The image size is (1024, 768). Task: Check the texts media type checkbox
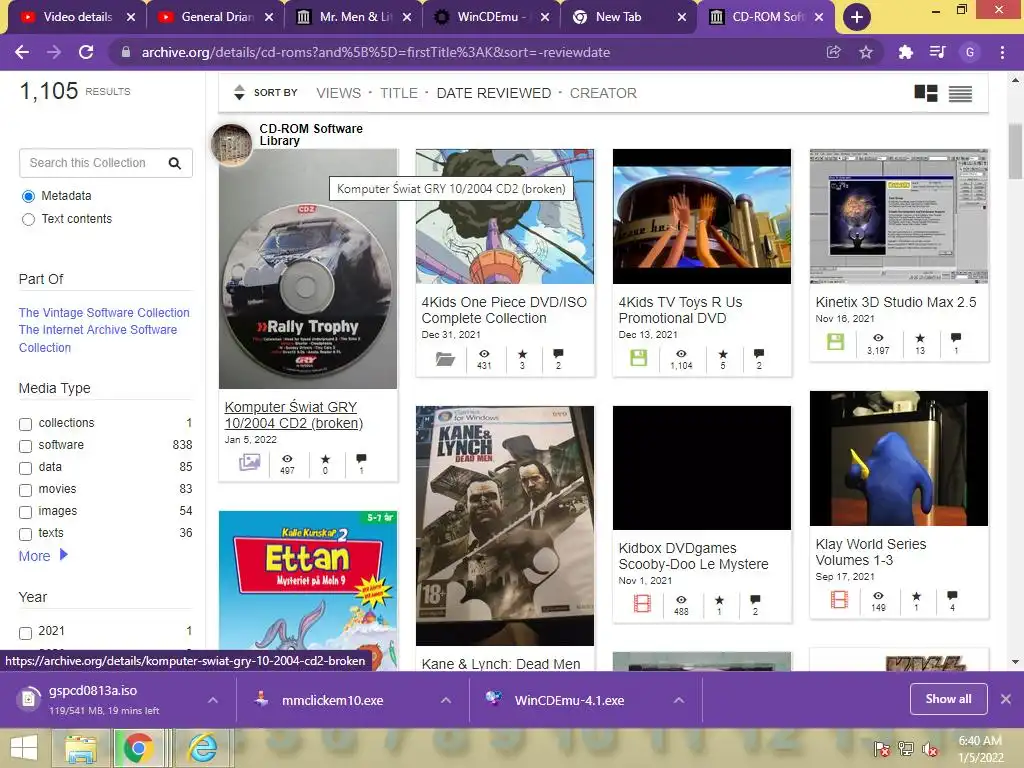pyautogui.click(x=25, y=534)
